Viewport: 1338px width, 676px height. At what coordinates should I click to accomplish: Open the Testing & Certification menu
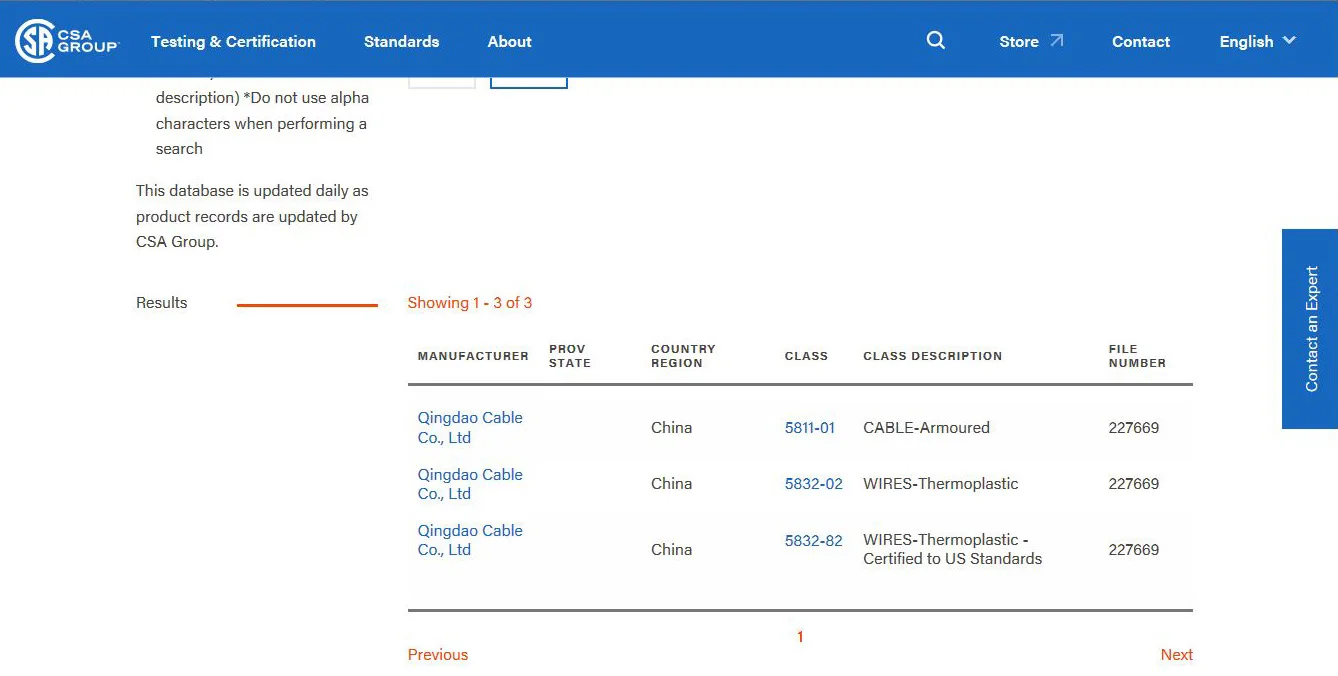[x=233, y=41]
